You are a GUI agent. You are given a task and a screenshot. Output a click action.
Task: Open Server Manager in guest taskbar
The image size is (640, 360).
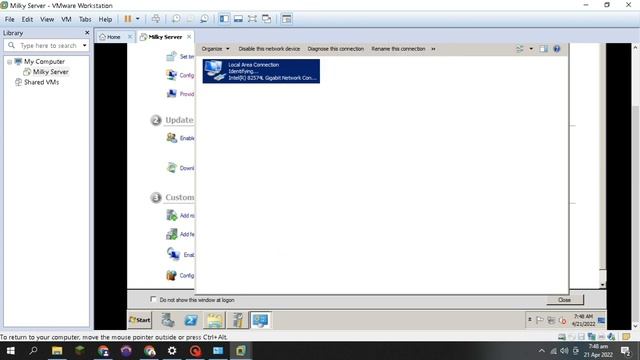pyautogui.click(x=167, y=320)
